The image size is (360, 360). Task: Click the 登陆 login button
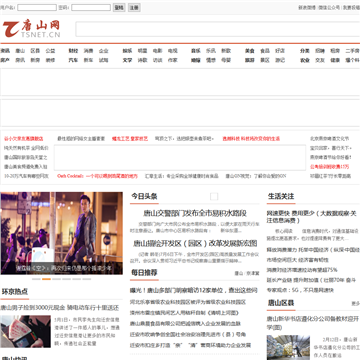pyautogui.click(x=119, y=7)
